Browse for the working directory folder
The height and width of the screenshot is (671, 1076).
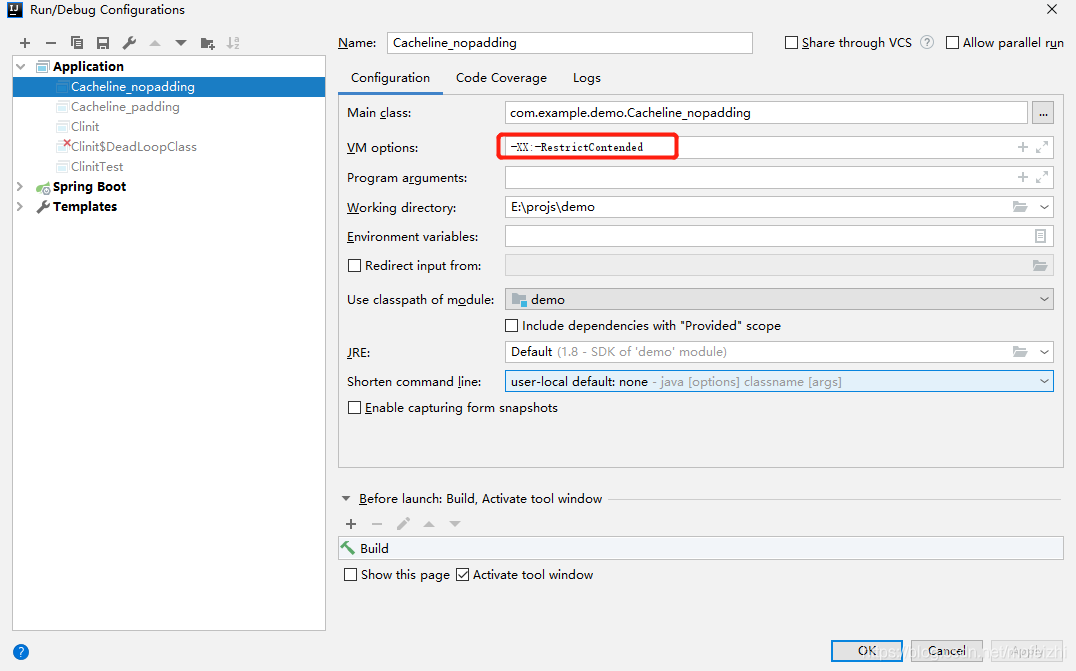click(1020, 207)
